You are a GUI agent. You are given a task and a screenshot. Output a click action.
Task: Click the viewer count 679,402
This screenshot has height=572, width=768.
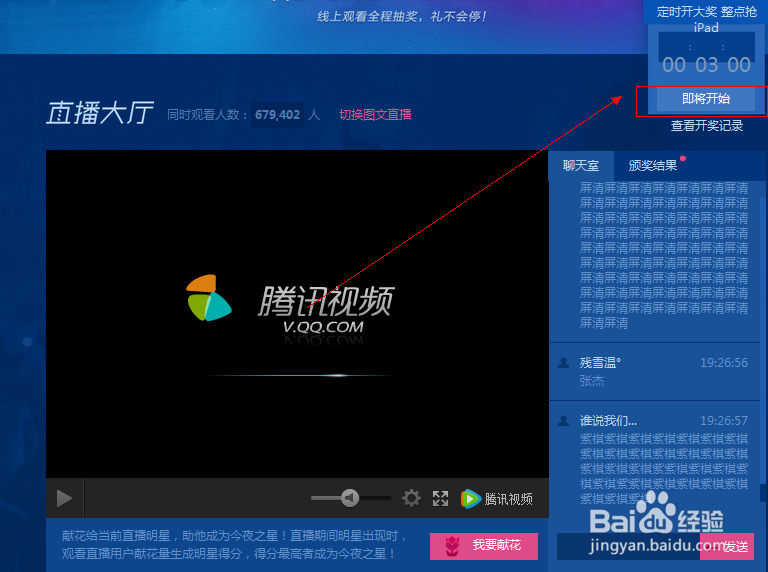point(277,115)
